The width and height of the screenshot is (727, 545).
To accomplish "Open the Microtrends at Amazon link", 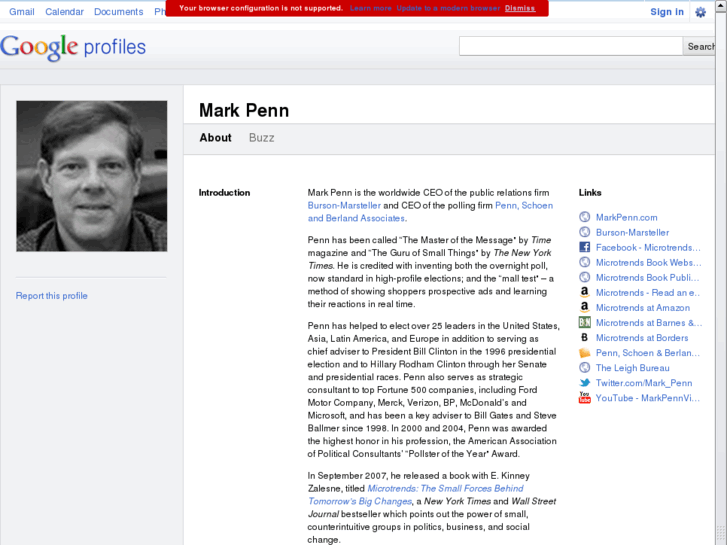I will (x=643, y=308).
